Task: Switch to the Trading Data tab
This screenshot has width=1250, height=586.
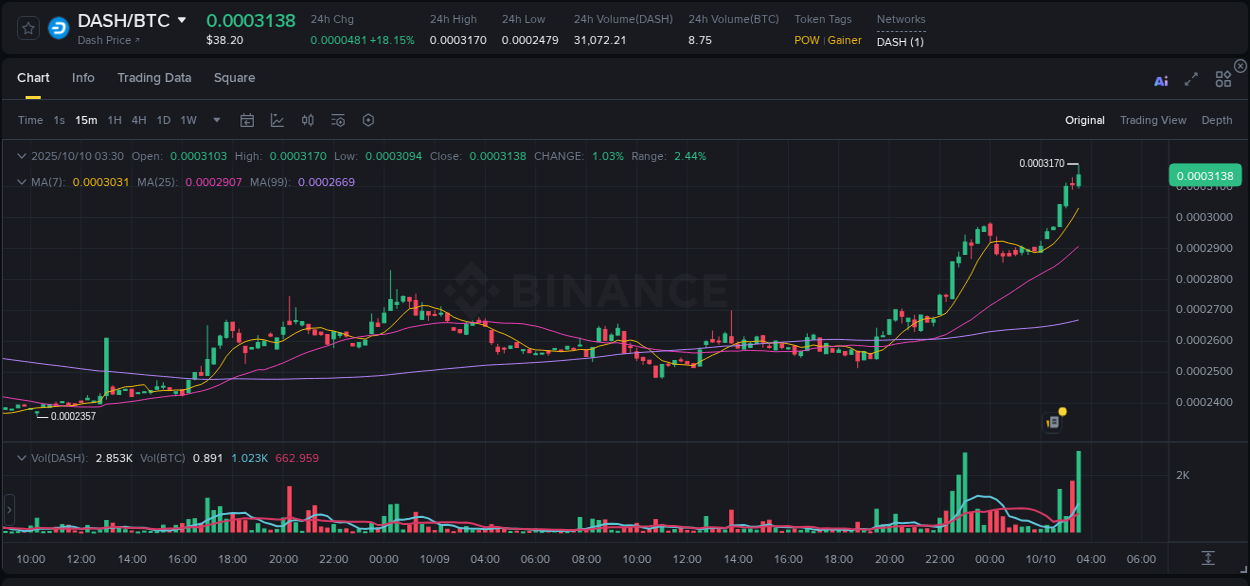Action: pos(154,78)
